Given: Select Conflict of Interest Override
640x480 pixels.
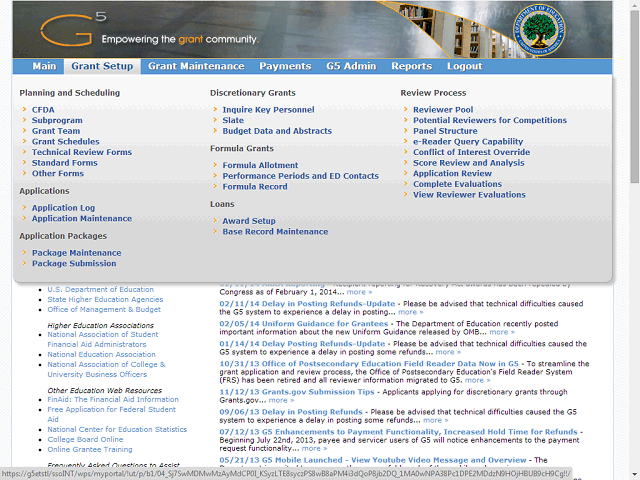Looking at the screenshot, I should click(x=471, y=152).
